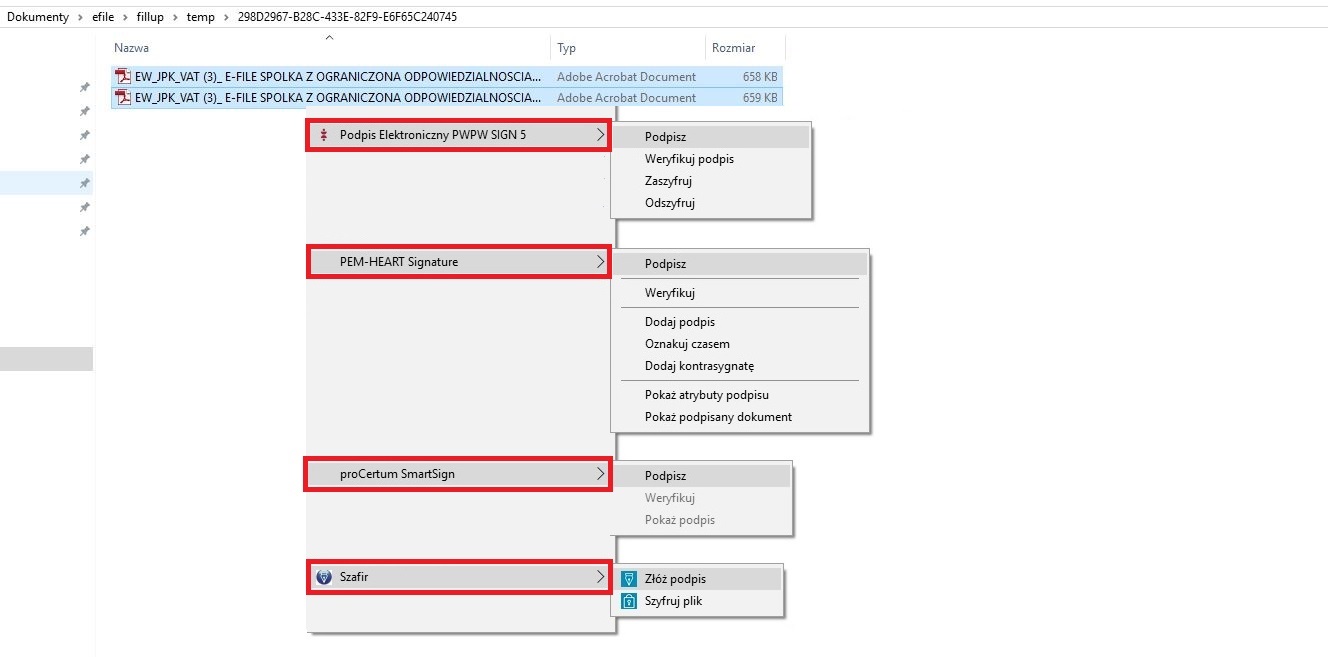Select the EW_JPK_VAT file name sized 659 KB
Screen dimensions: 1328x657
pyautogui.click(x=338, y=97)
